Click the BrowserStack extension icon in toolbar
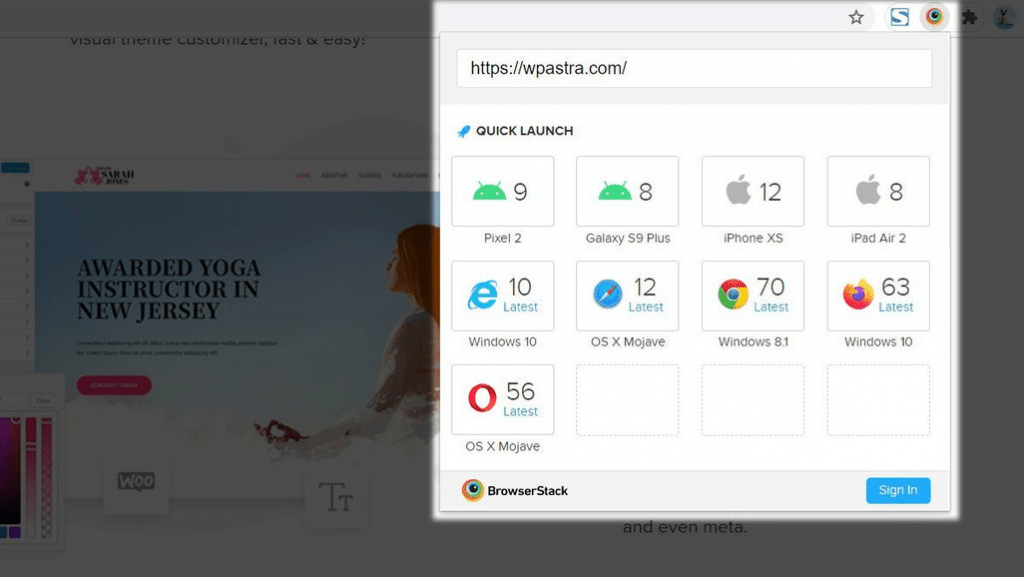This screenshot has width=1024, height=577. (x=934, y=17)
